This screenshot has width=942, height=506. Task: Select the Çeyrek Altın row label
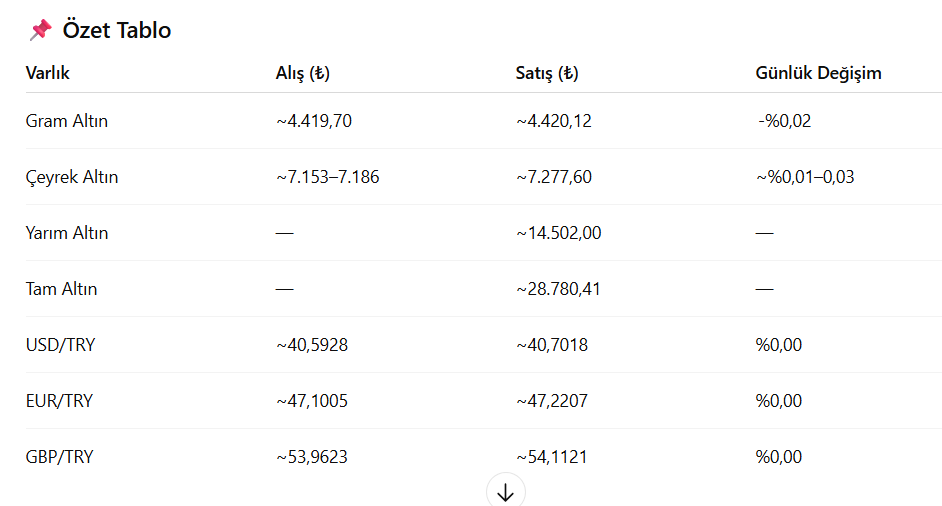(x=71, y=177)
